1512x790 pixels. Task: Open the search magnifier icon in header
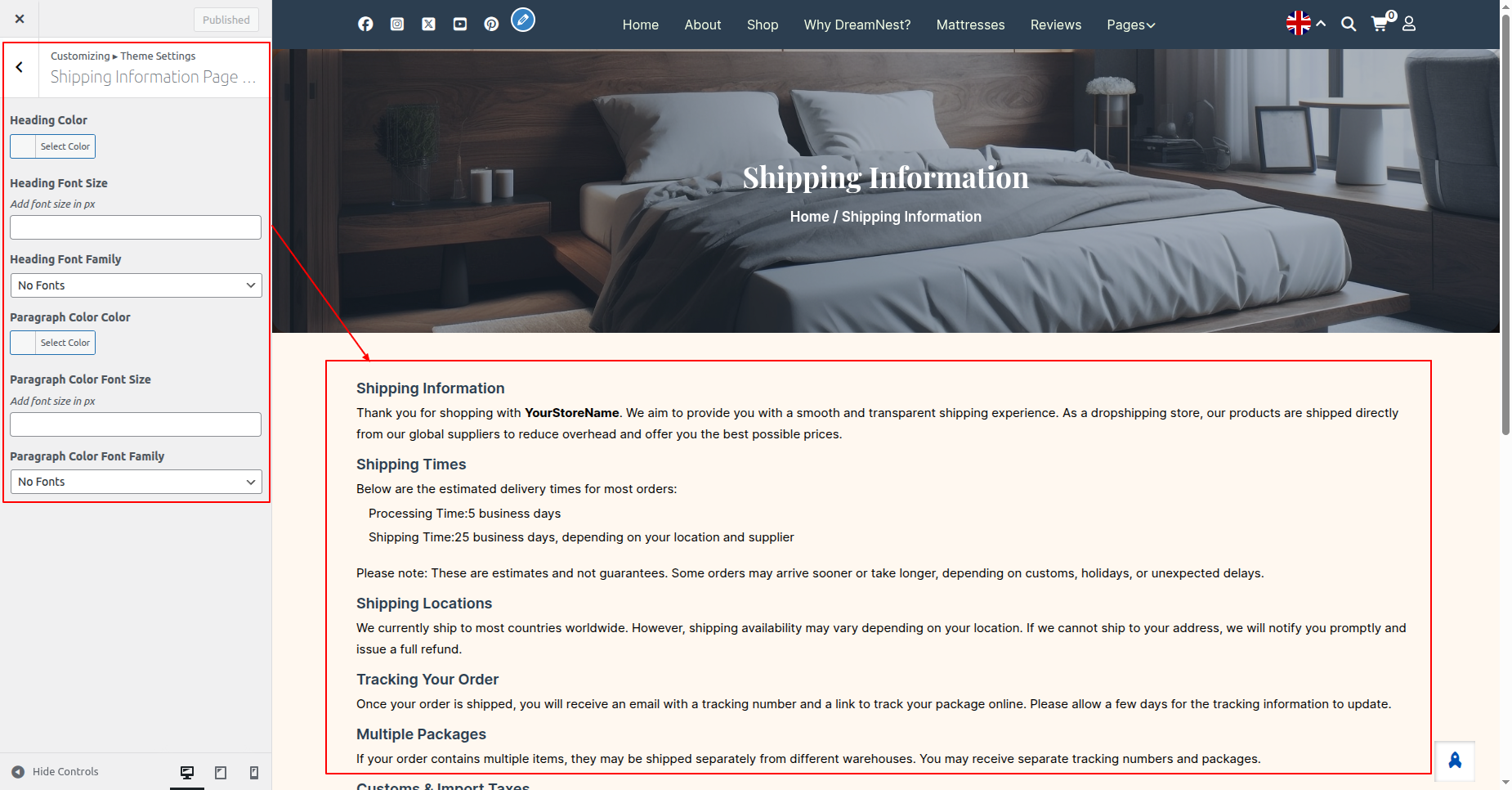point(1349,25)
